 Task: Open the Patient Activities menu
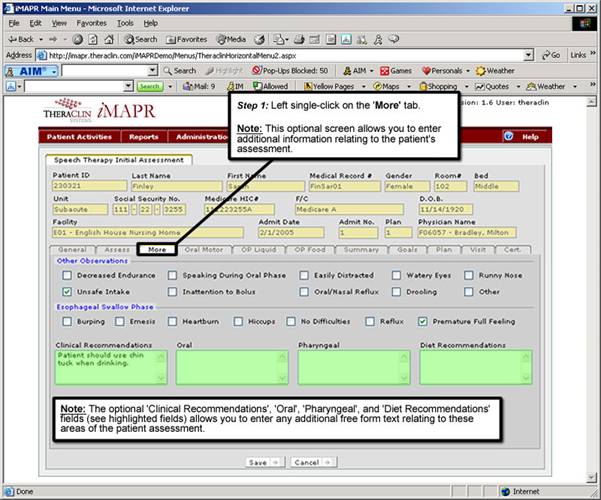pos(79,137)
